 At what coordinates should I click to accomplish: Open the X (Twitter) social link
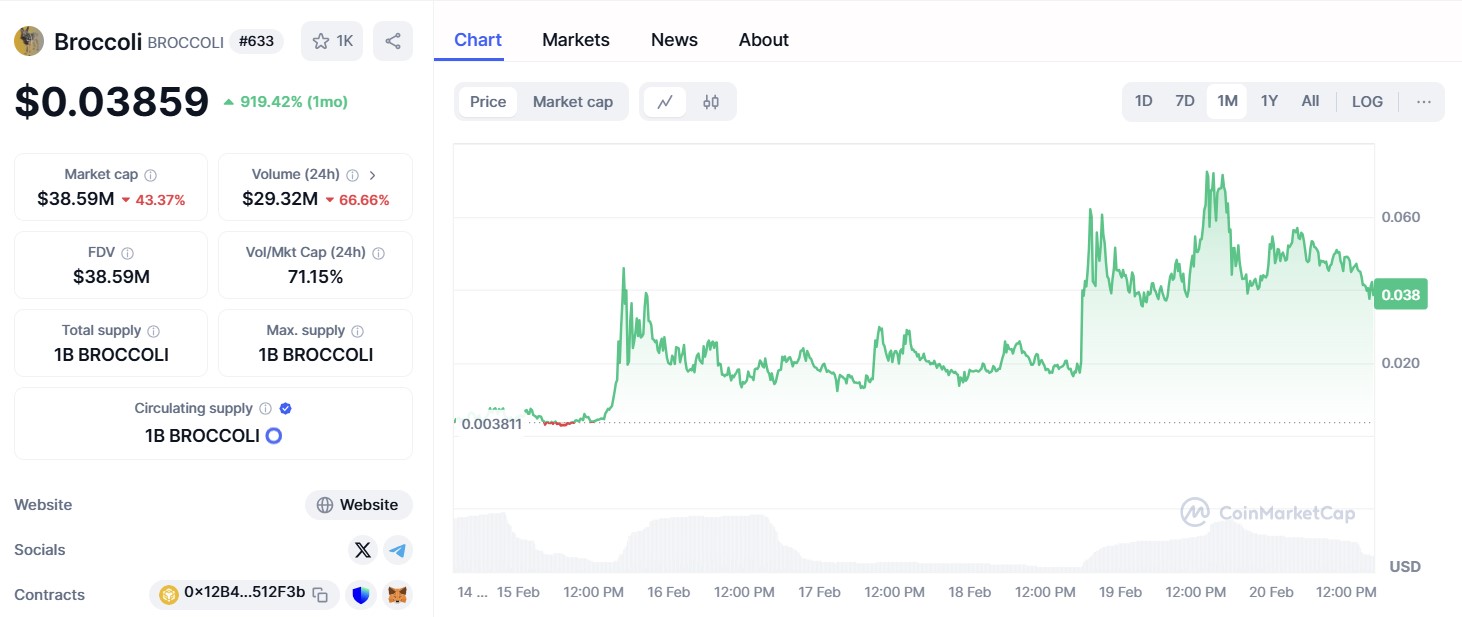click(x=363, y=550)
